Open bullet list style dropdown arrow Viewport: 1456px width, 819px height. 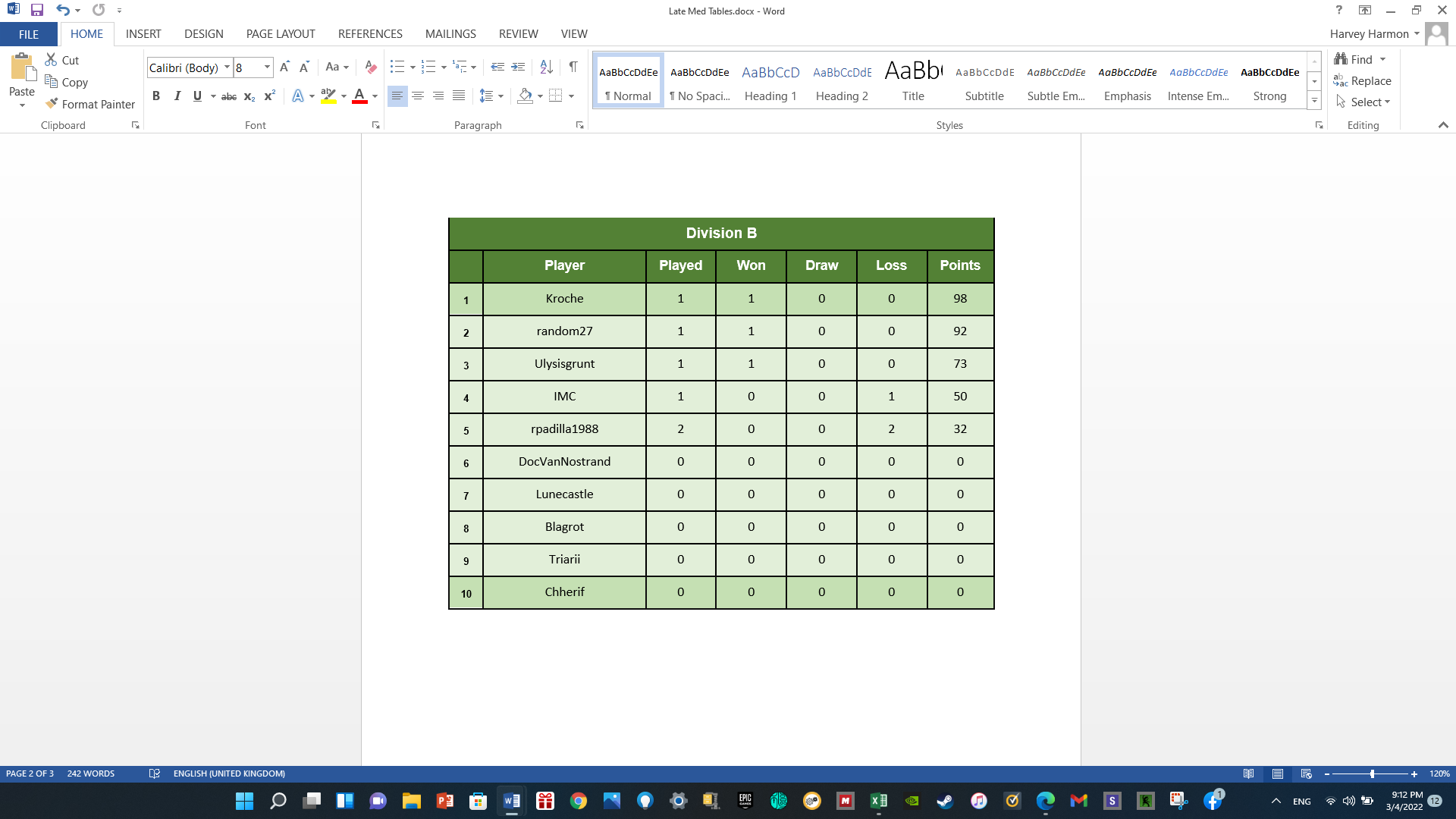point(413,67)
